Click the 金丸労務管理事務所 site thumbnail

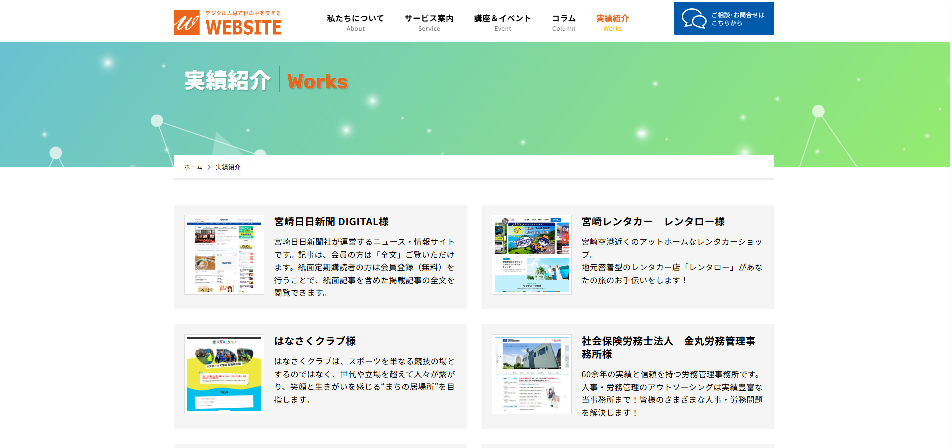coord(531,372)
